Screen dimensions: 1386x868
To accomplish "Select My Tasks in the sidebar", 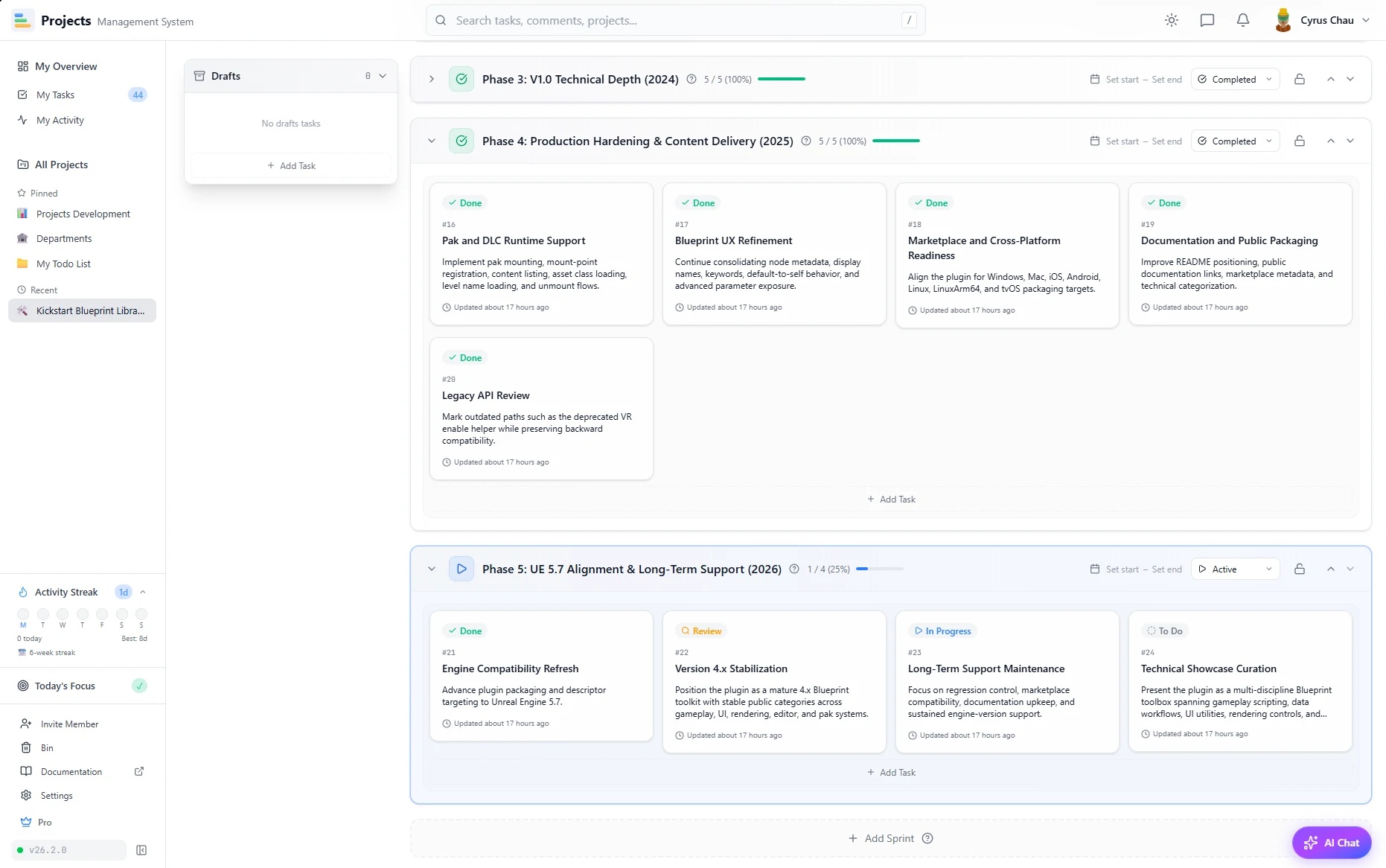I will coord(56,95).
